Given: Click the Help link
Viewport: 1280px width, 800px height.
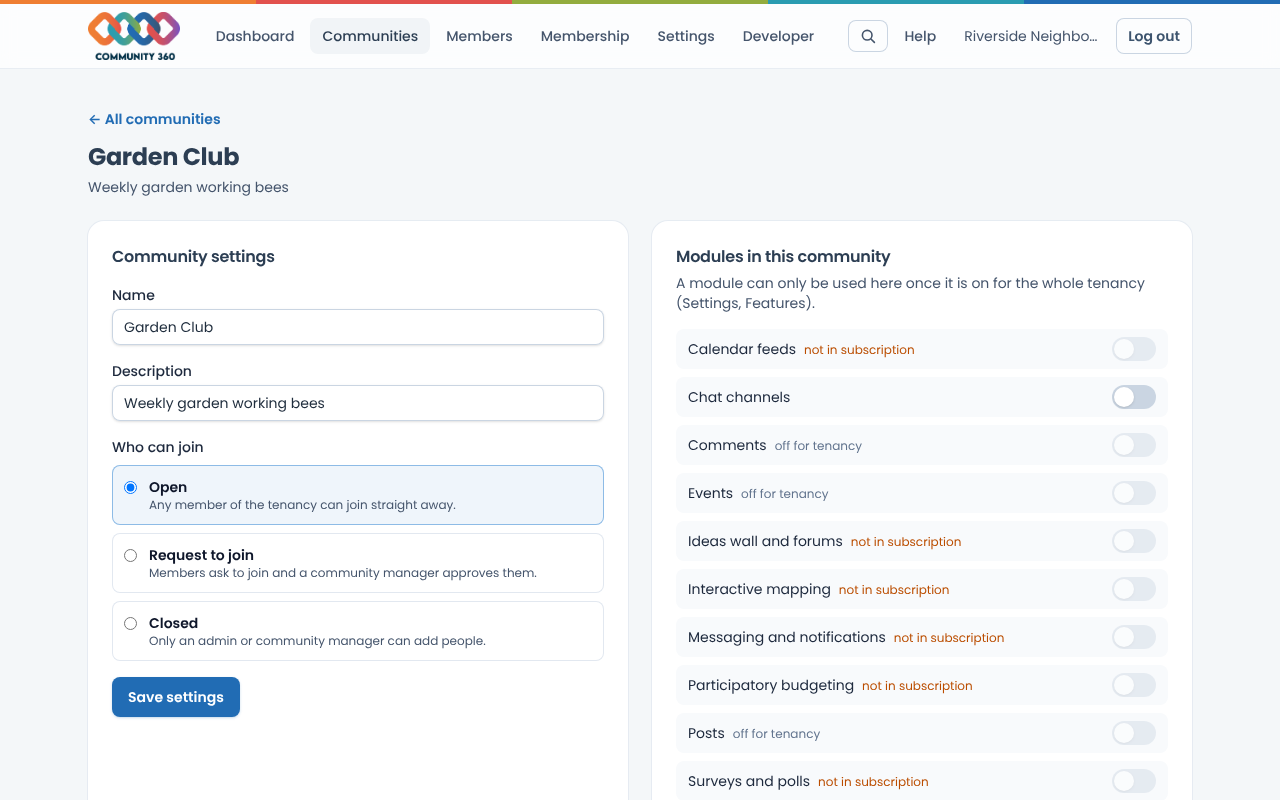Looking at the screenshot, I should click(x=920, y=36).
